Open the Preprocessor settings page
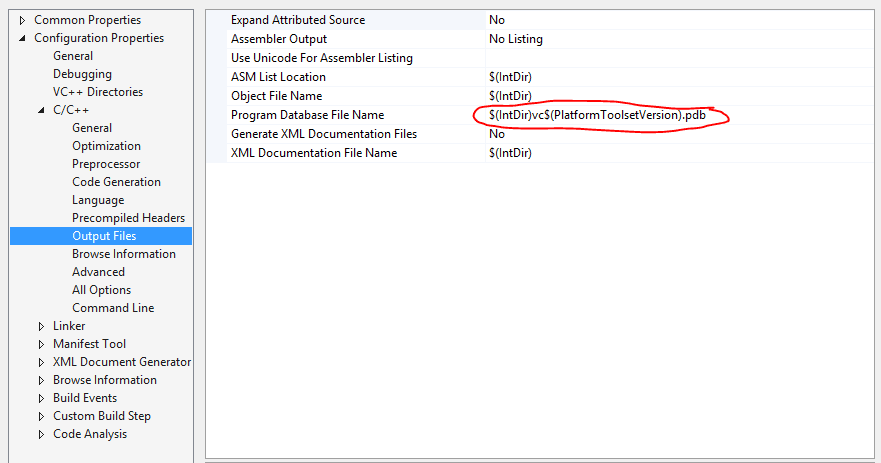Viewport: 881px width, 463px height. pyautogui.click(x=106, y=164)
